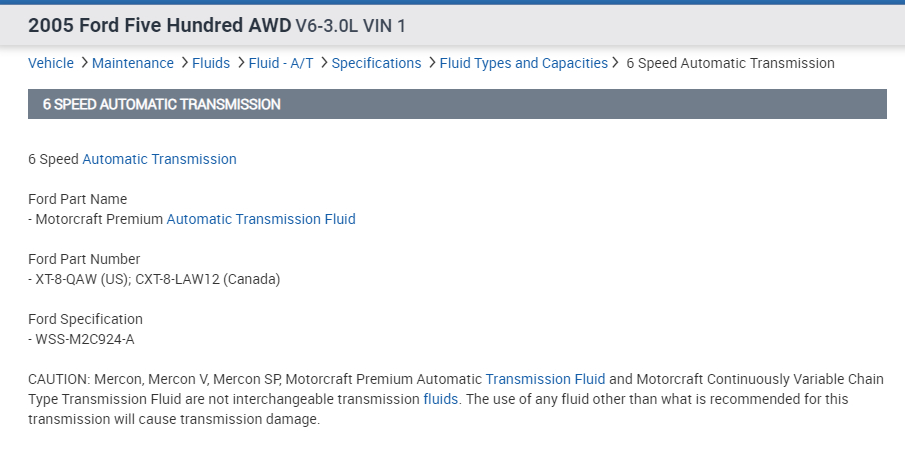Open Transmission Fluid link in the CAUTION paragraph
Screen dimensions: 905x456
[x=545, y=379]
